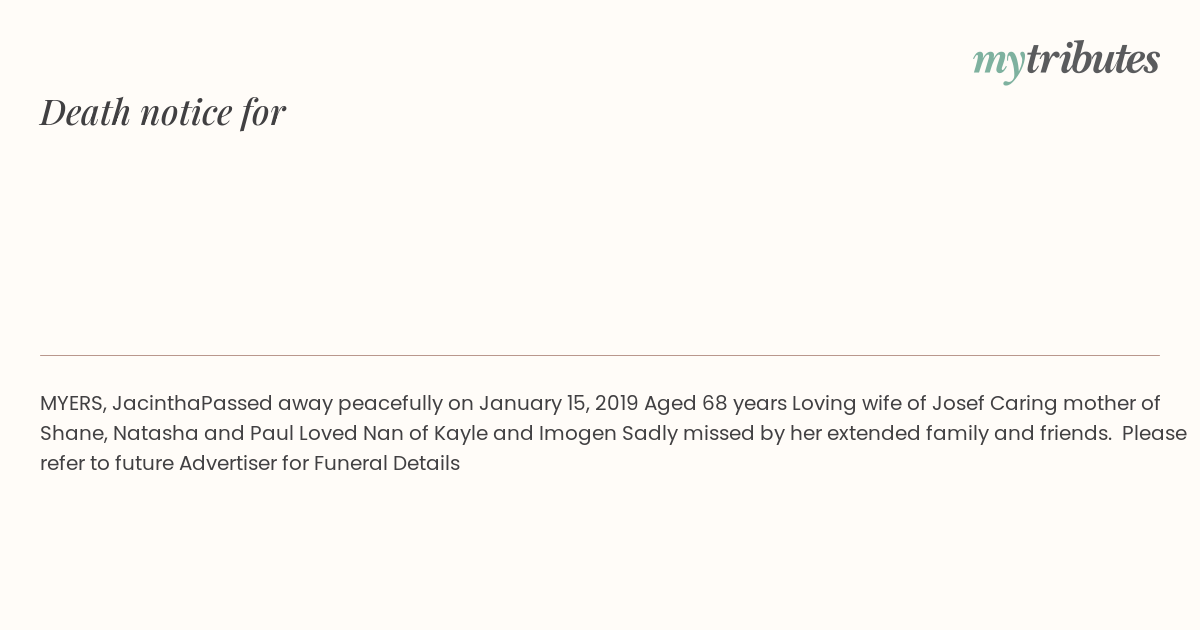The height and width of the screenshot is (630, 1200).
Task: Click the green 'my' part of the logo
Action: [x=999, y=63]
